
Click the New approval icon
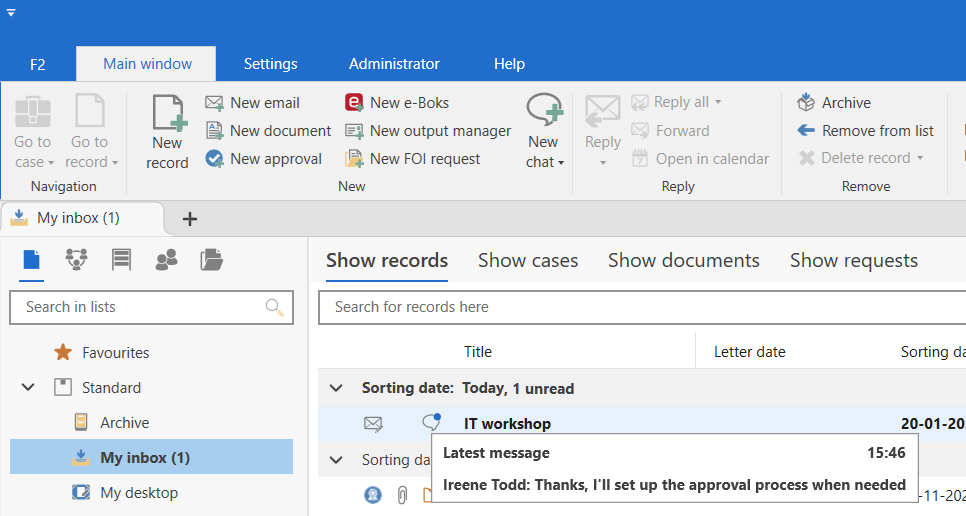(214, 159)
